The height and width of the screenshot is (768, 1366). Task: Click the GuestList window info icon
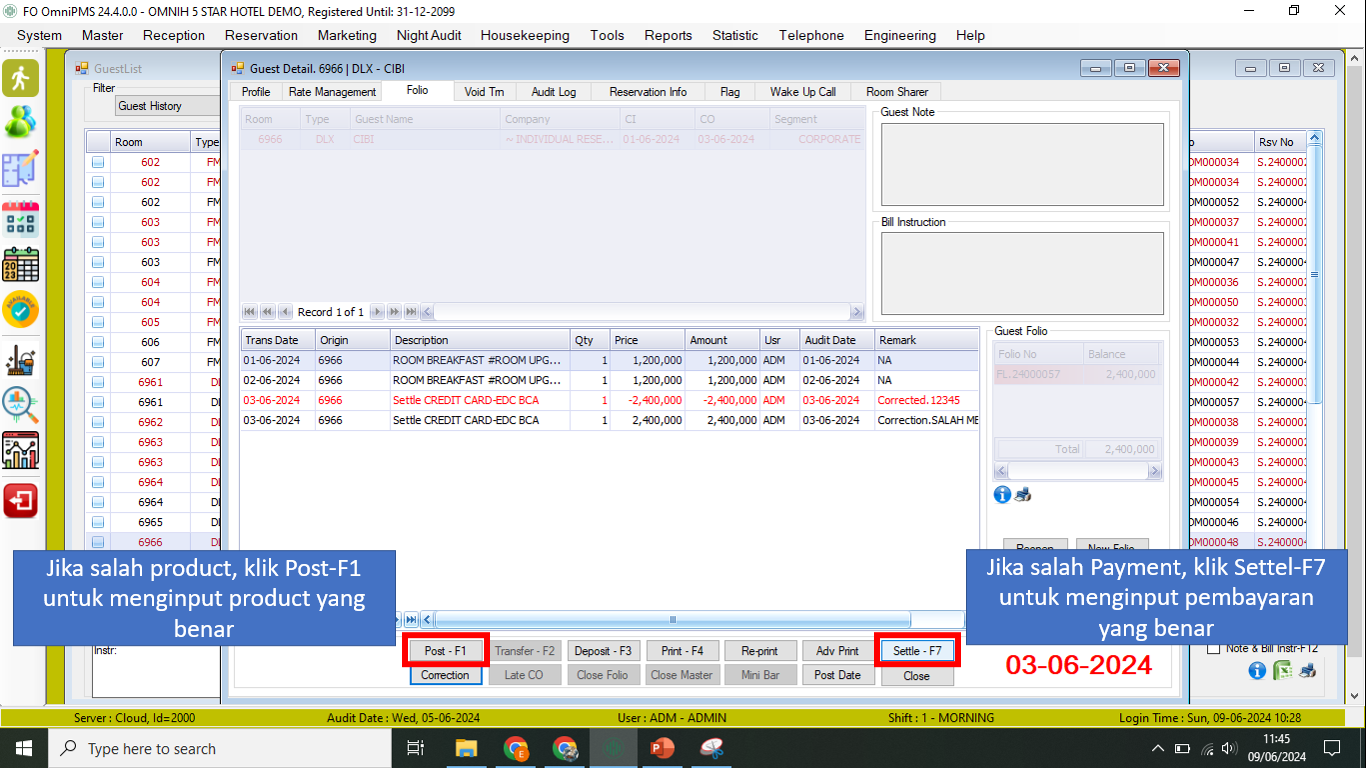point(1257,671)
